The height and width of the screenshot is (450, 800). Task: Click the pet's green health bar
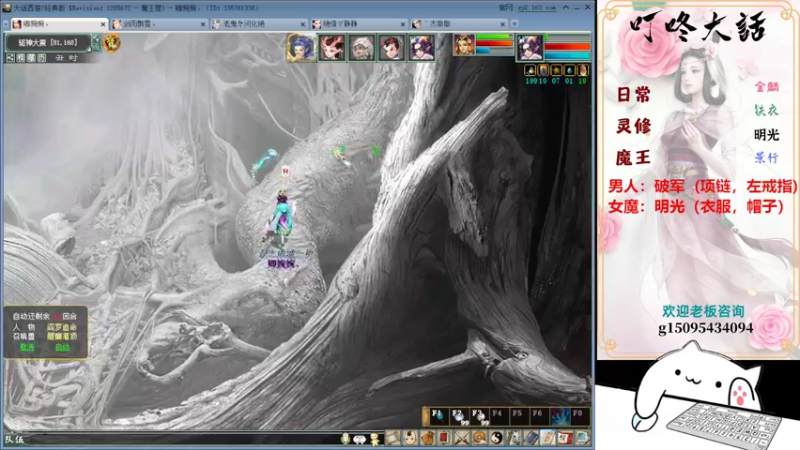point(494,37)
